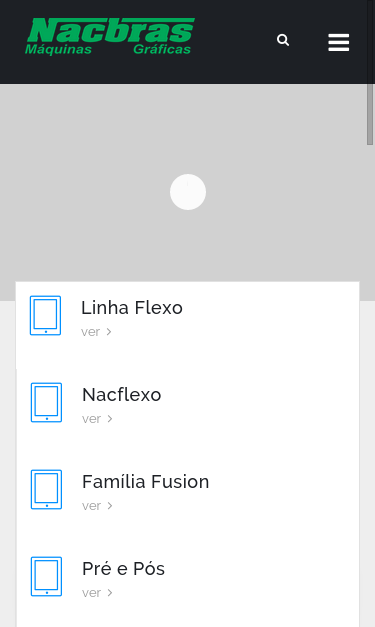The image size is (375, 627).
Task: Open the Família Fusion heading
Action: [x=146, y=481]
